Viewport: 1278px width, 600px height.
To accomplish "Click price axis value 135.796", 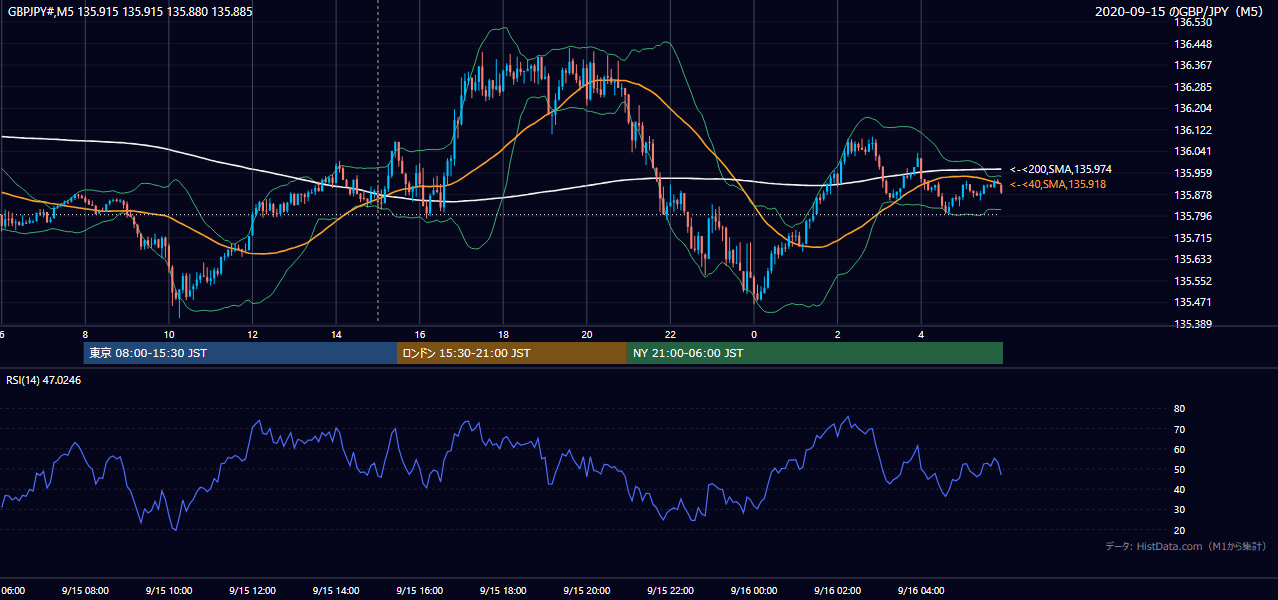I will 1192,216.
